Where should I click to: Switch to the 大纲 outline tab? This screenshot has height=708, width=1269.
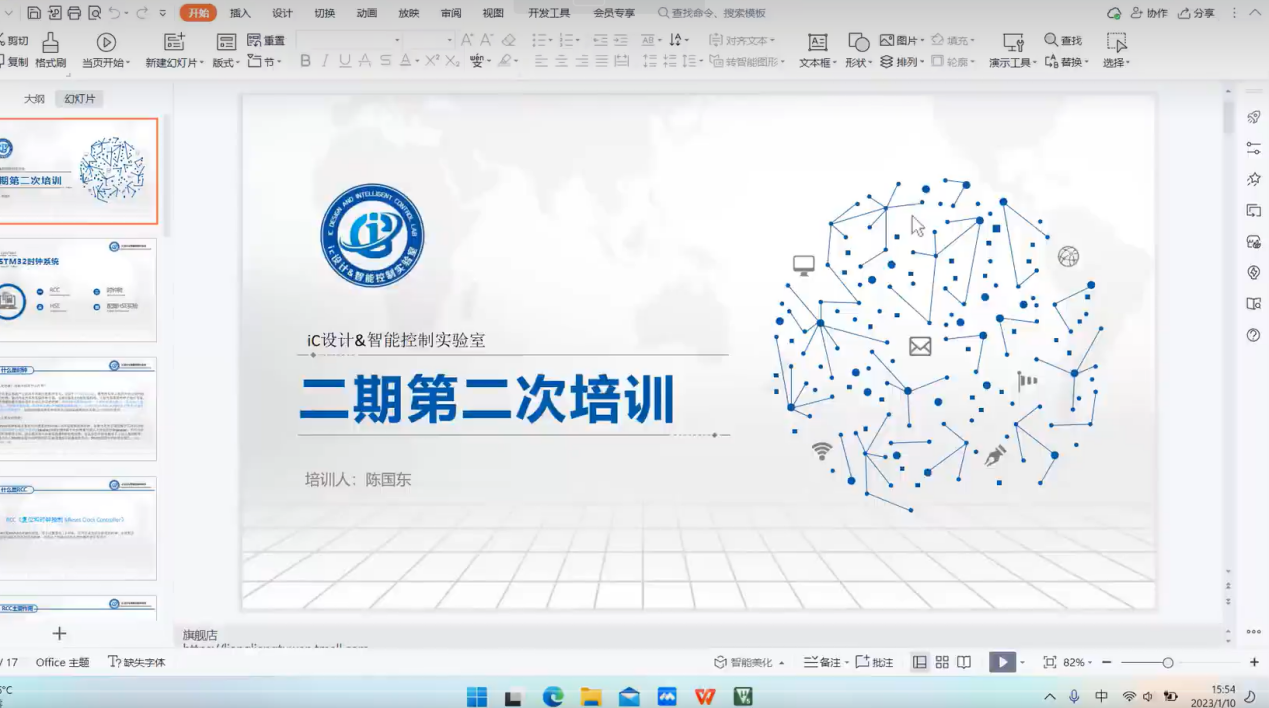point(35,99)
